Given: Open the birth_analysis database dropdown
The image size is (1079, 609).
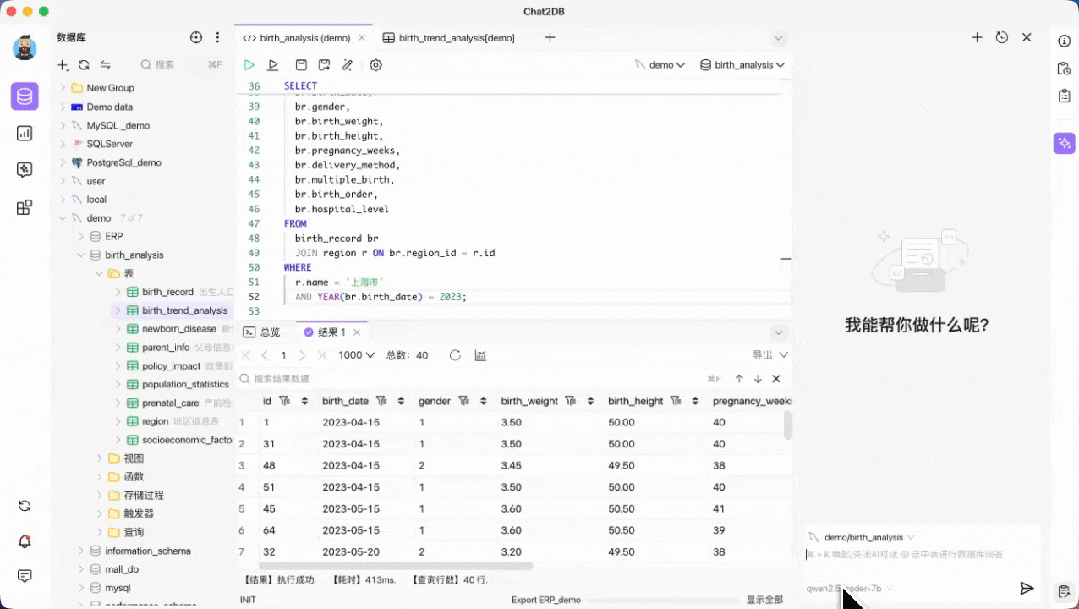Looking at the screenshot, I should pos(743,65).
